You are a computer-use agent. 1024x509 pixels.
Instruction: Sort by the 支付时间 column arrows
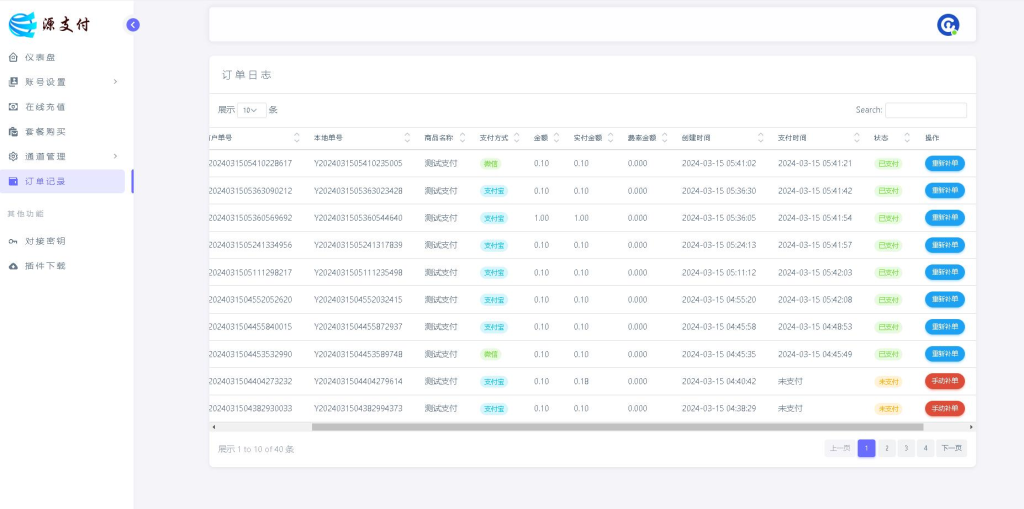[x=857, y=138]
